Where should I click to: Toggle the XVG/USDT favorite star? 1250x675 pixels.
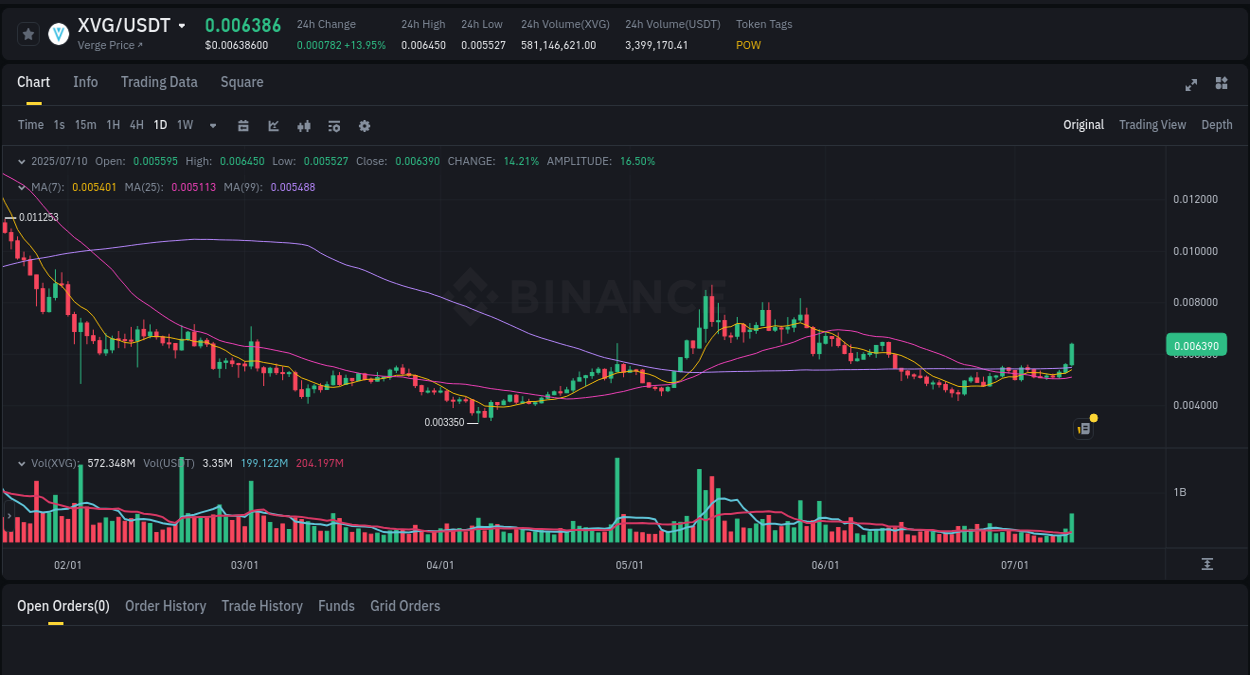click(28, 33)
